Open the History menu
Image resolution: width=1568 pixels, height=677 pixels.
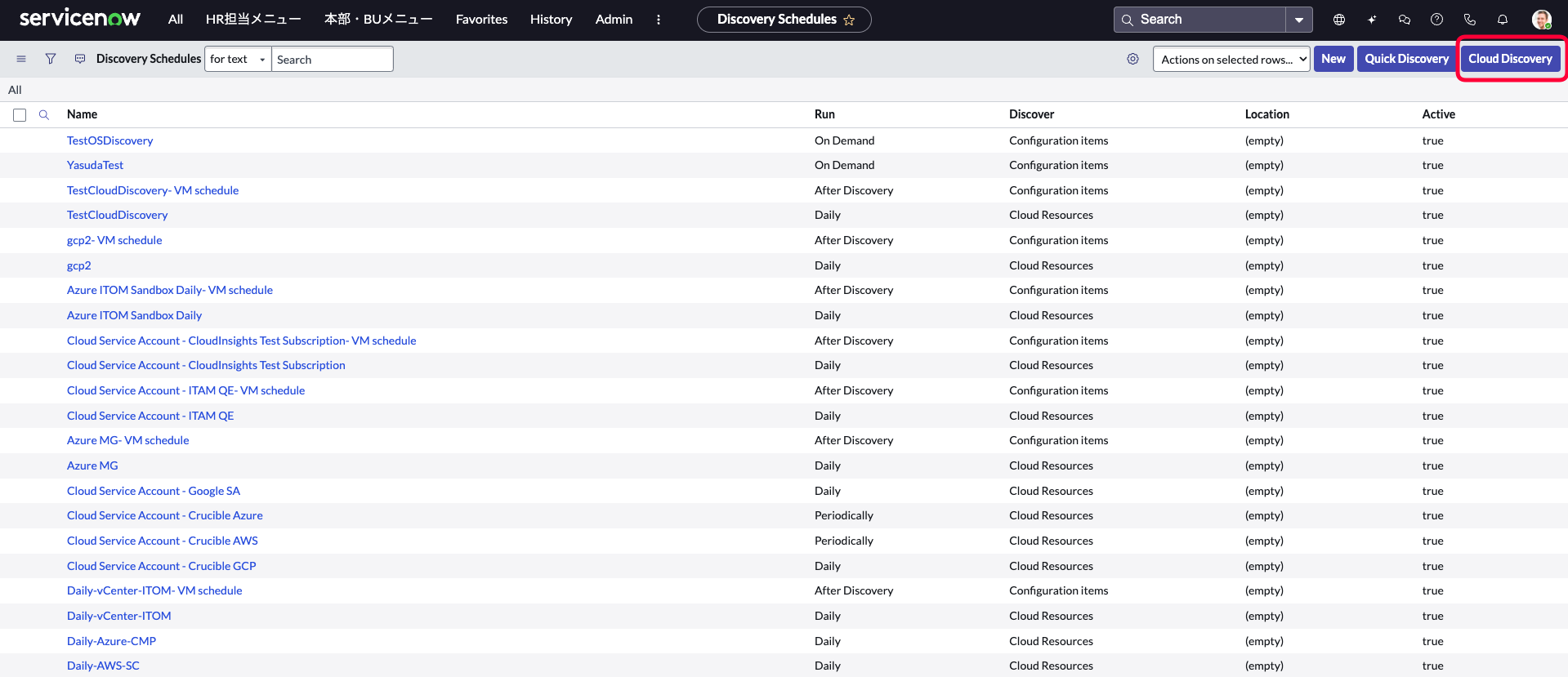coord(551,20)
